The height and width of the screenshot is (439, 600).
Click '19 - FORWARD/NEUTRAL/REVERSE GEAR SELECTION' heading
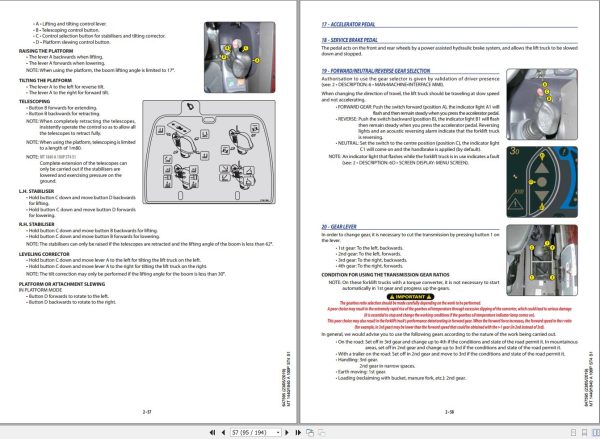pyautogui.click(x=376, y=71)
